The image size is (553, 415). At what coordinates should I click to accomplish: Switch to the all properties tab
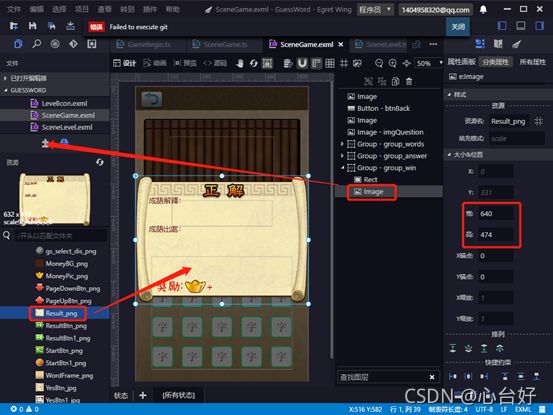pyautogui.click(x=533, y=62)
